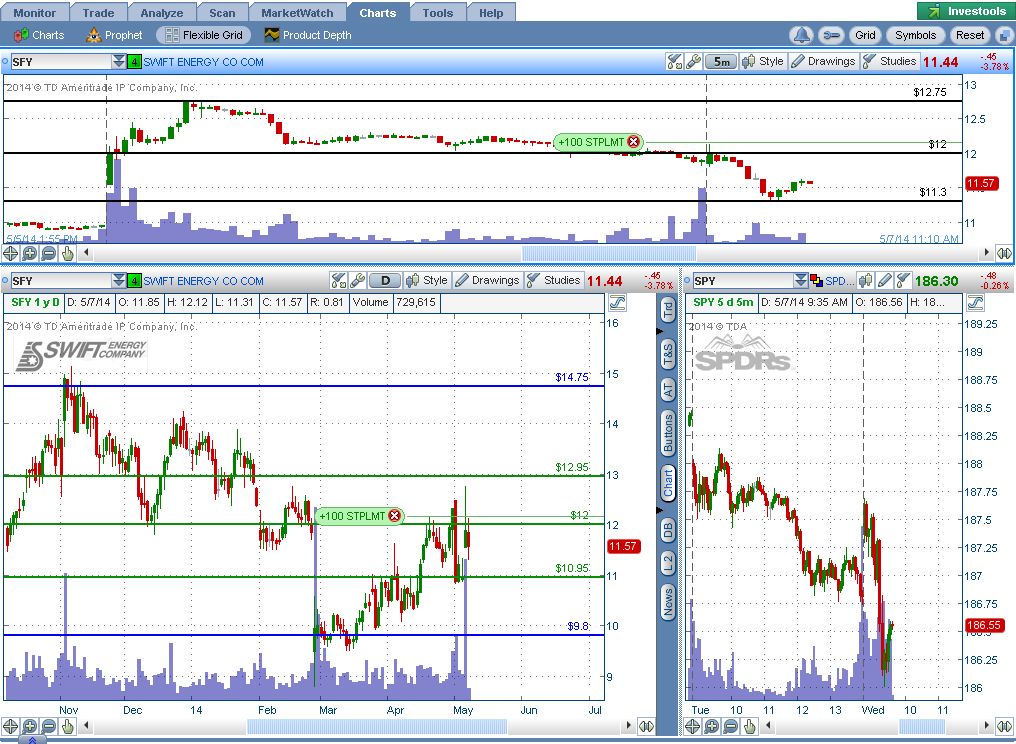This screenshot has width=1016, height=744.
Task: Open chart settings wrench in daily SFY chart
Action: [357, 281]
